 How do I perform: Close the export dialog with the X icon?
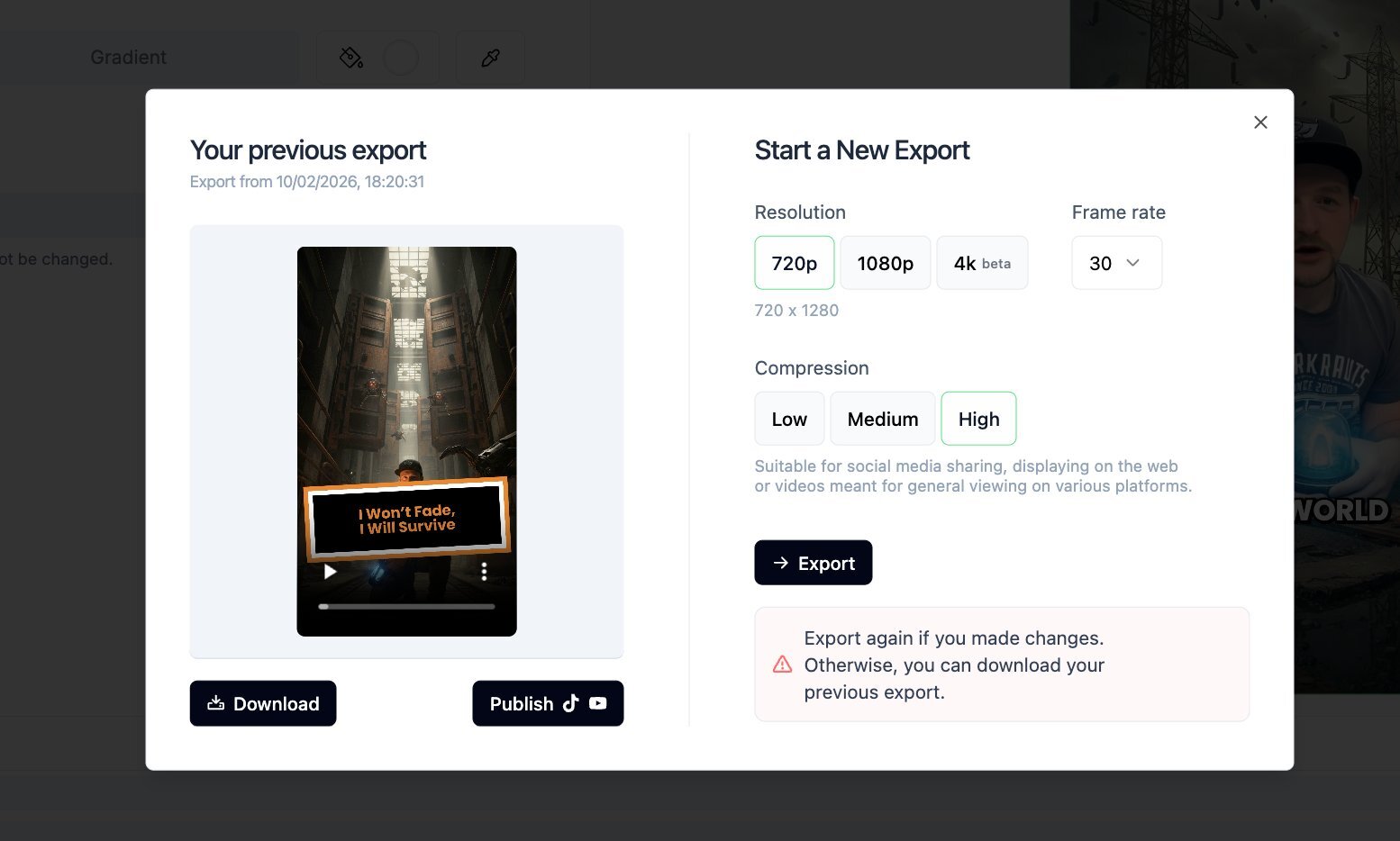tap(1260, 122)
